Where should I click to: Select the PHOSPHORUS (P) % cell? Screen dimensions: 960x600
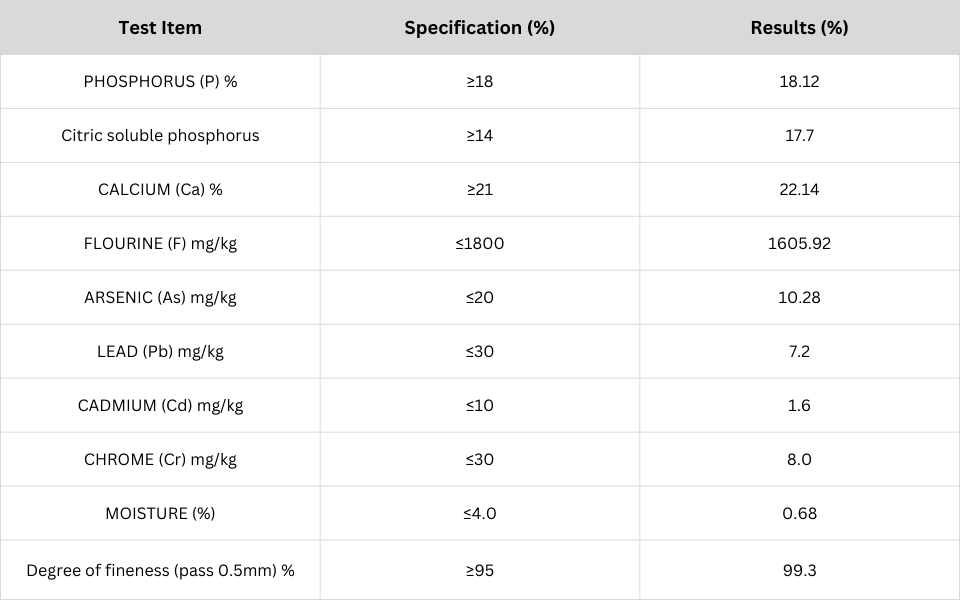[160, 82]
